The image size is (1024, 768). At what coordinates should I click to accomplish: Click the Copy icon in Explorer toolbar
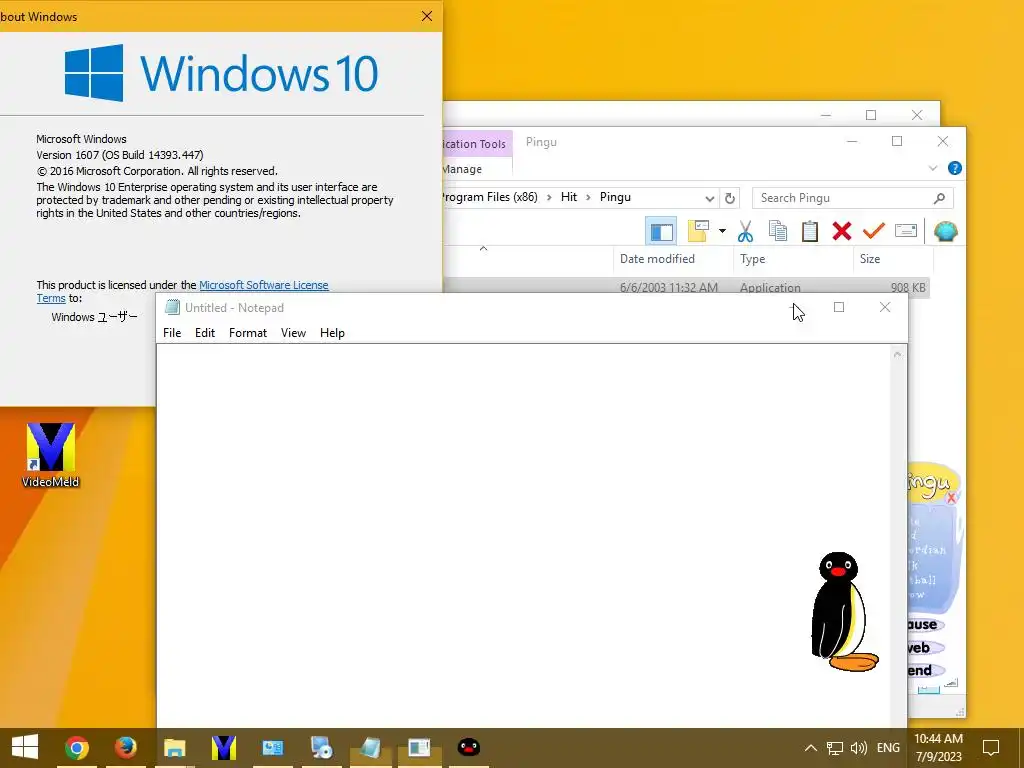(777, 231)
